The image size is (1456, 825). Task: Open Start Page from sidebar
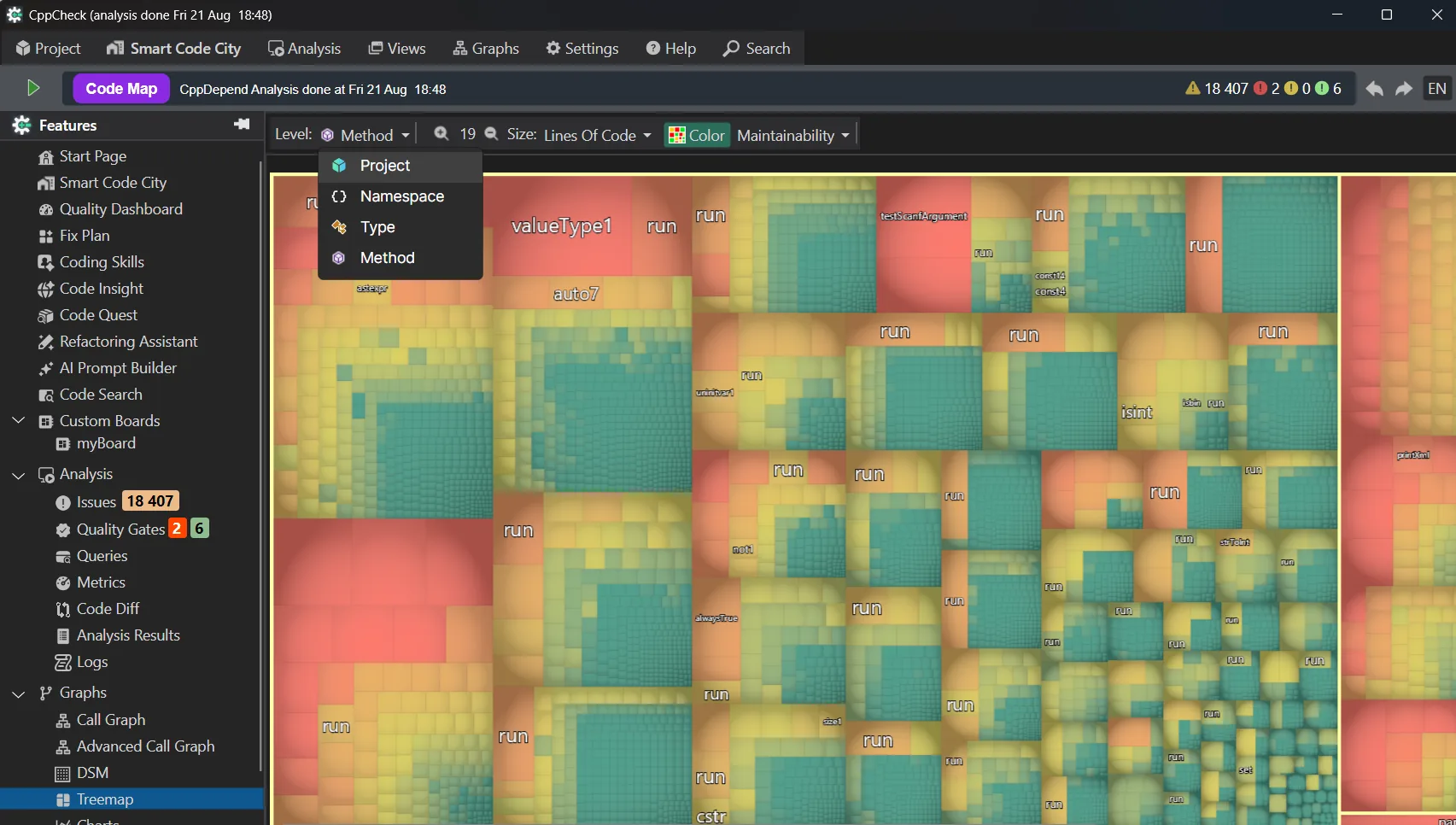[93, 156]
